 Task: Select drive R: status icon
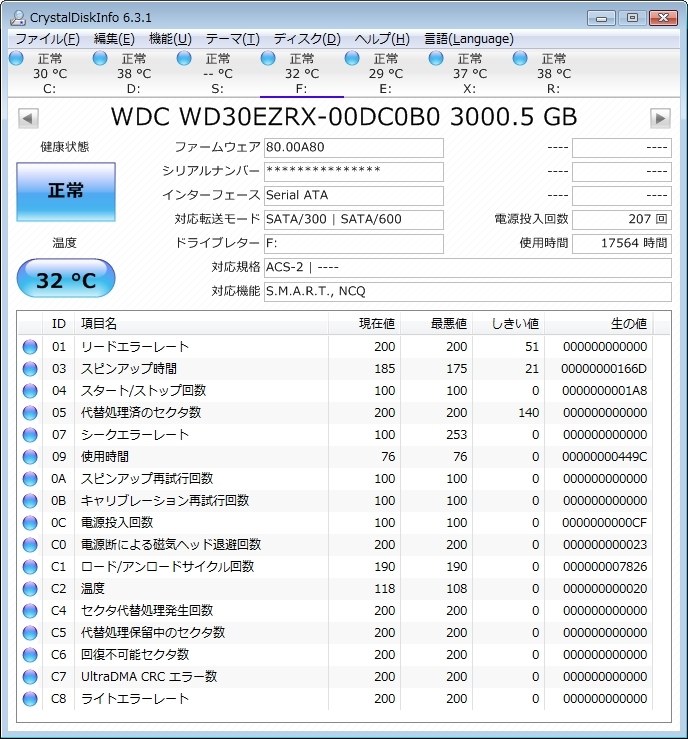520,58
